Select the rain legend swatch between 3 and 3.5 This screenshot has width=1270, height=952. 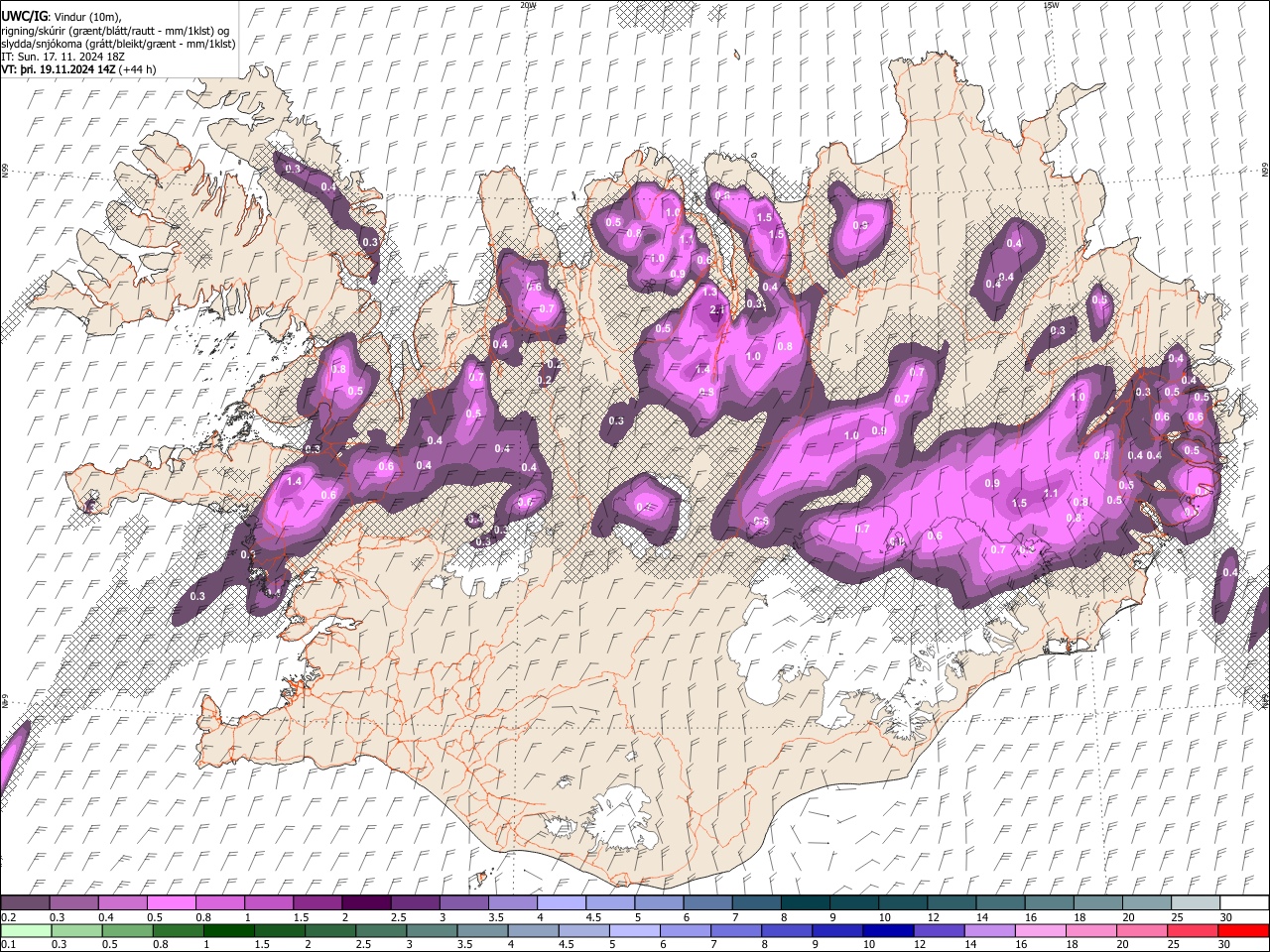click(x=431, y=931)
